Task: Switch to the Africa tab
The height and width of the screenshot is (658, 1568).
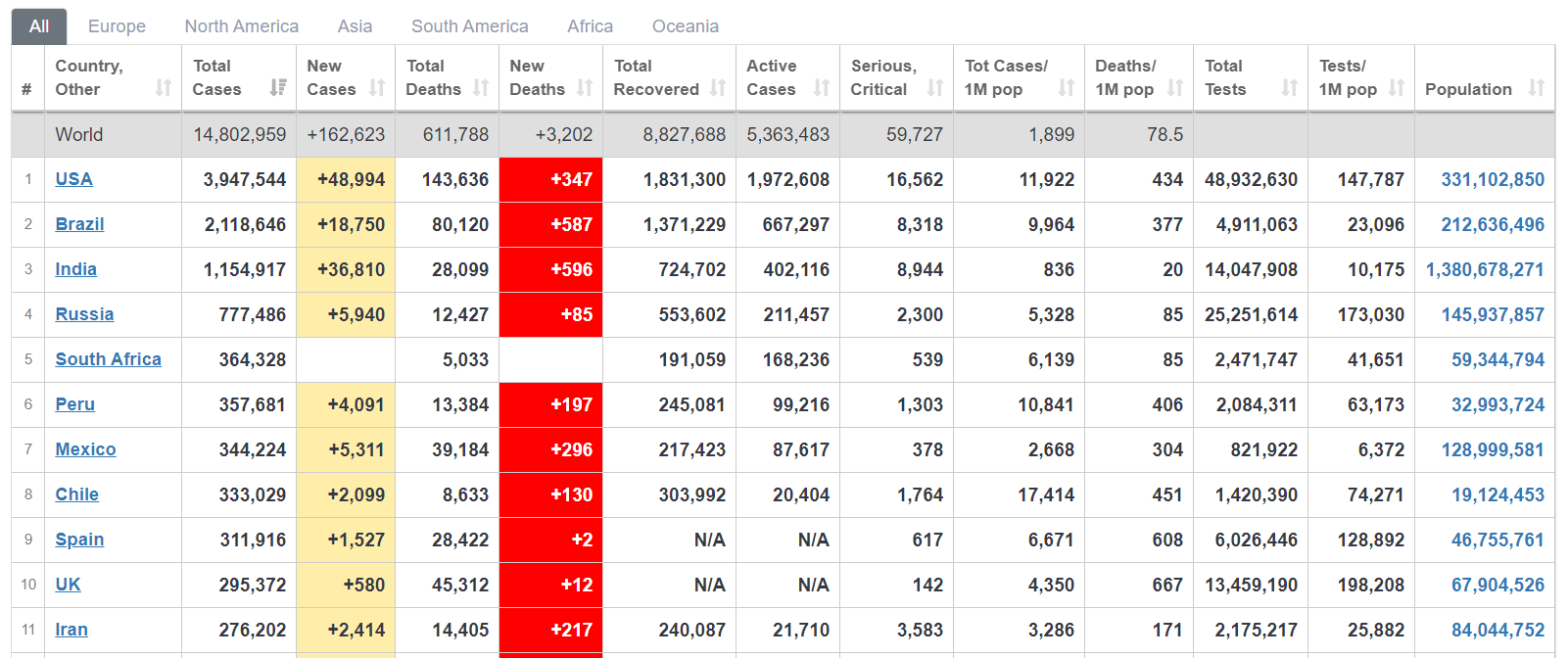Action: pos(590,26)
